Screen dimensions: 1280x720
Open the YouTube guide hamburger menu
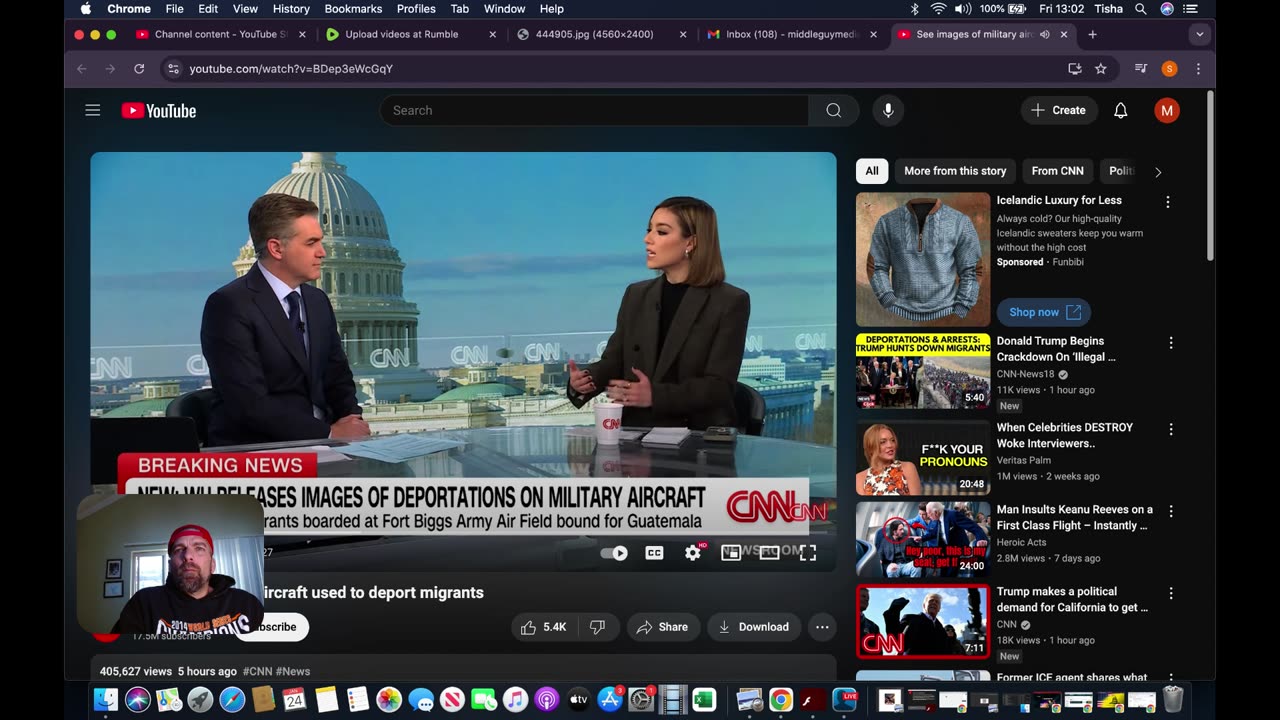pyautogui.click(x=93, y=110)
